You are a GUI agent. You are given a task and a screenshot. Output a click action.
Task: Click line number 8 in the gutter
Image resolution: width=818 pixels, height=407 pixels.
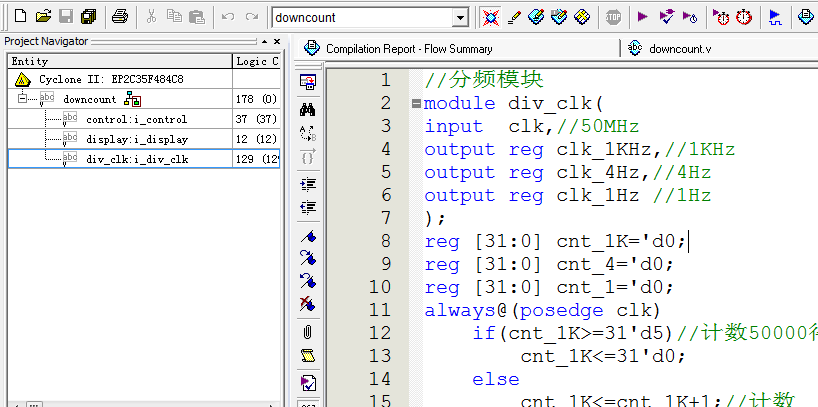pyautogui.click(x=386, y=241)
